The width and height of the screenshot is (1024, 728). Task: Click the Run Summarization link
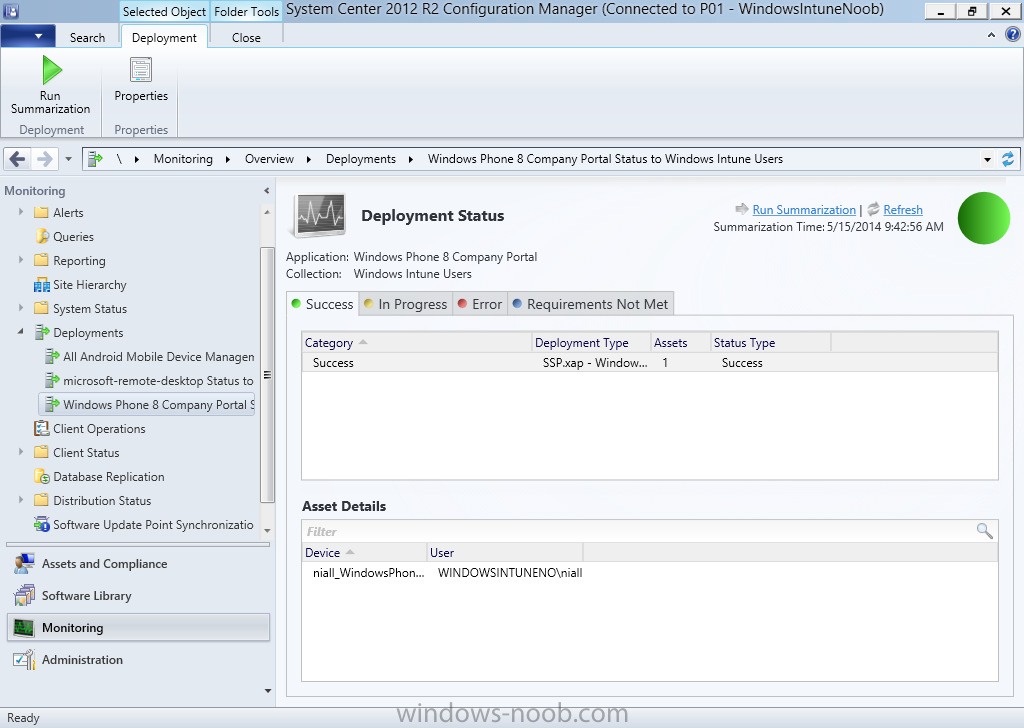(x=804, y=210)
